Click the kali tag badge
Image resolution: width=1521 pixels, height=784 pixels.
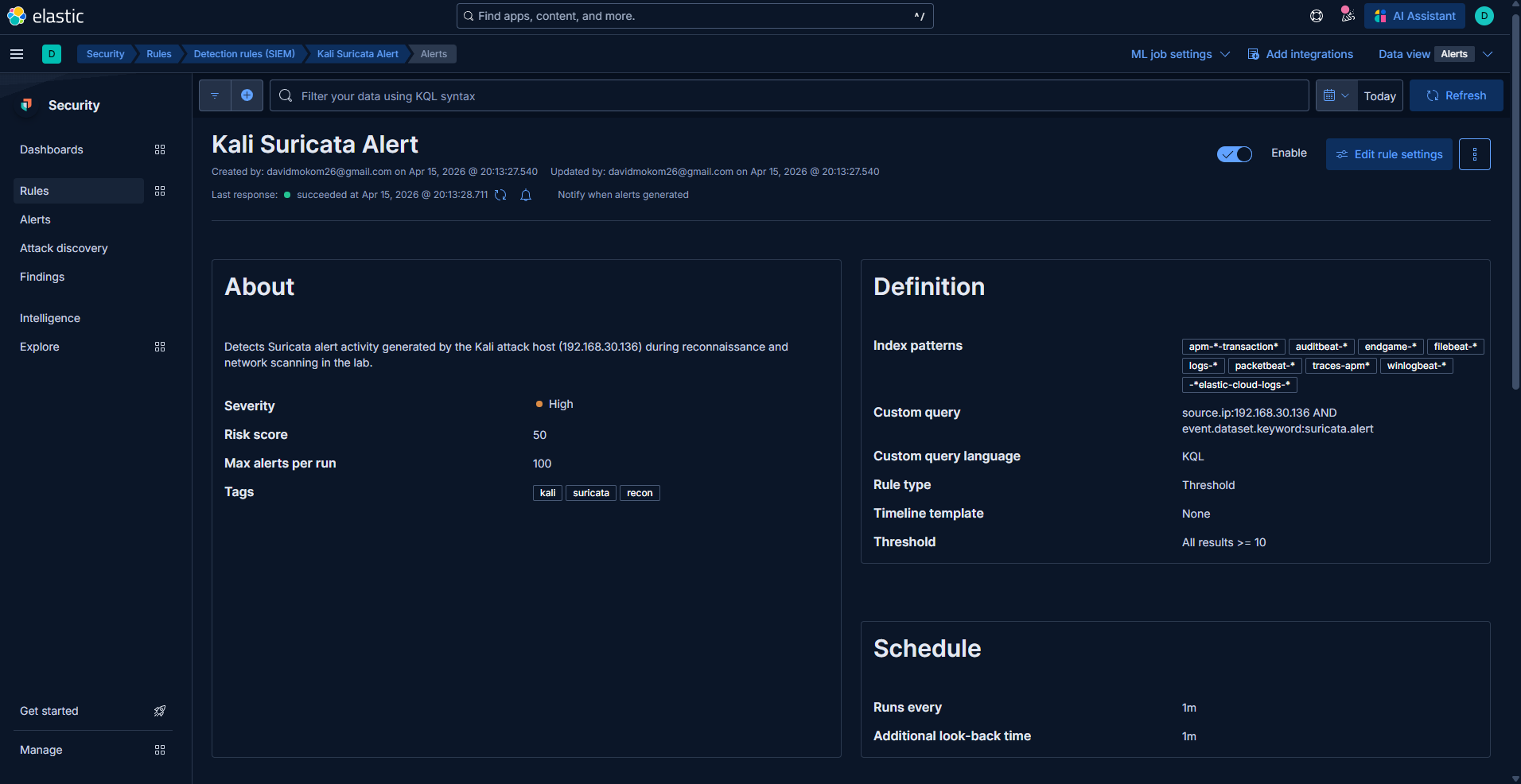(x=547, y=493)
